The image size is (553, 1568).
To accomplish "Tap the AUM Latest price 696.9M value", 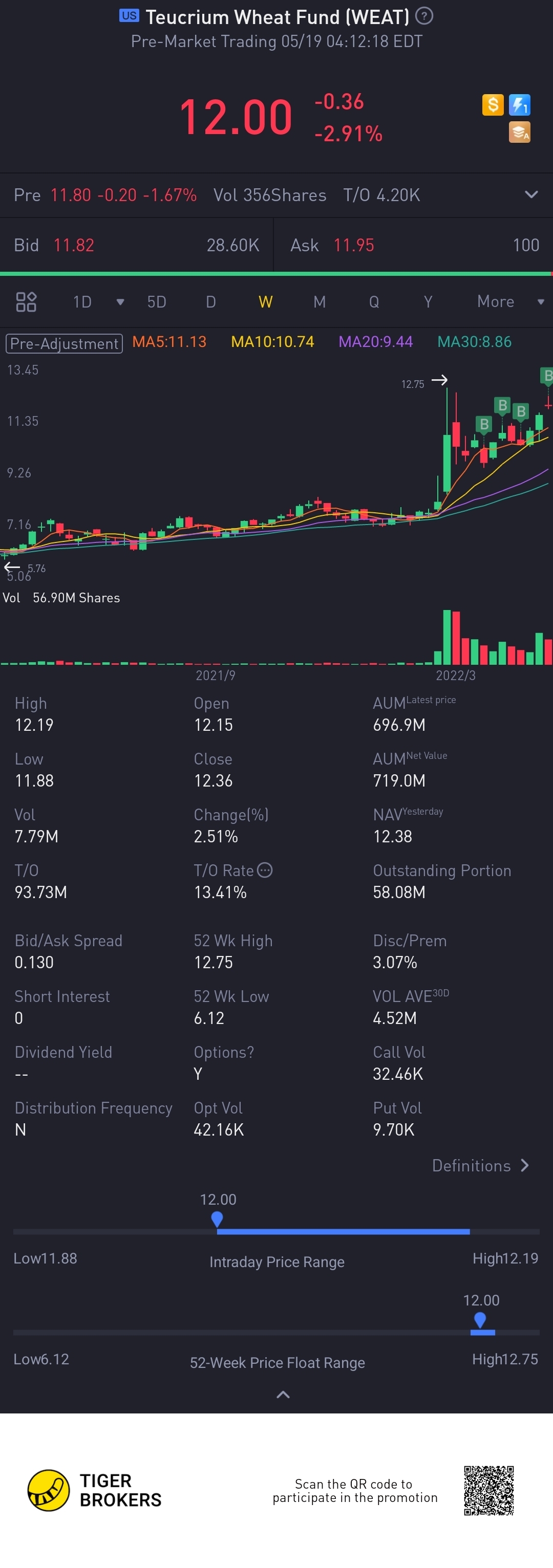I will click(399, 725).
